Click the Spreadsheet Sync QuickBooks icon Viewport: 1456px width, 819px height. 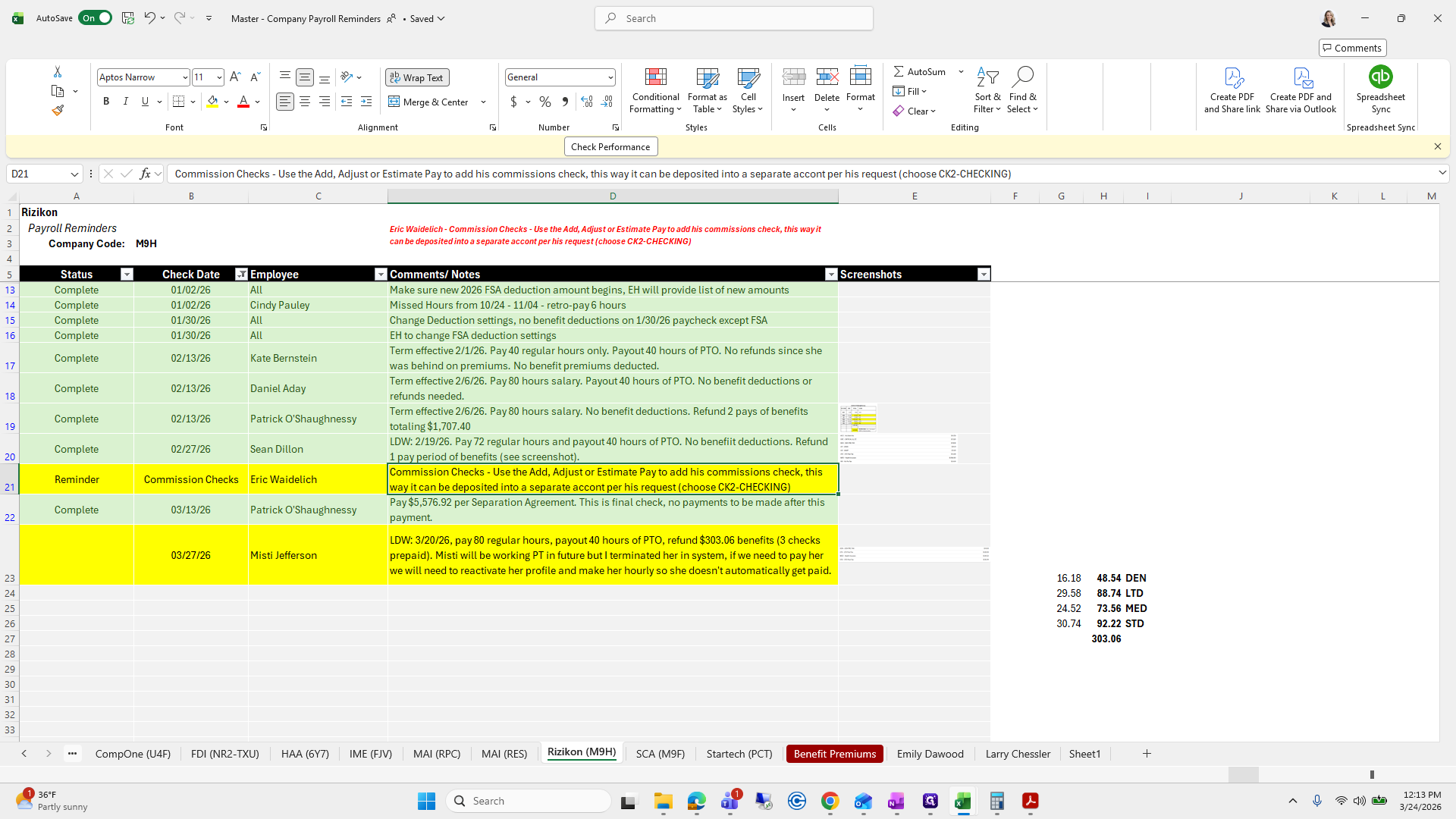[1380, 77]
